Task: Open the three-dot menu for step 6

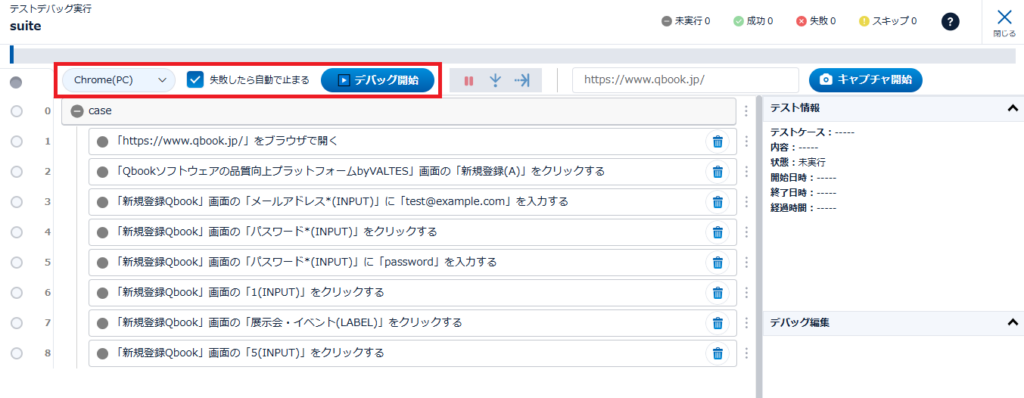Action: coord(746,292)
